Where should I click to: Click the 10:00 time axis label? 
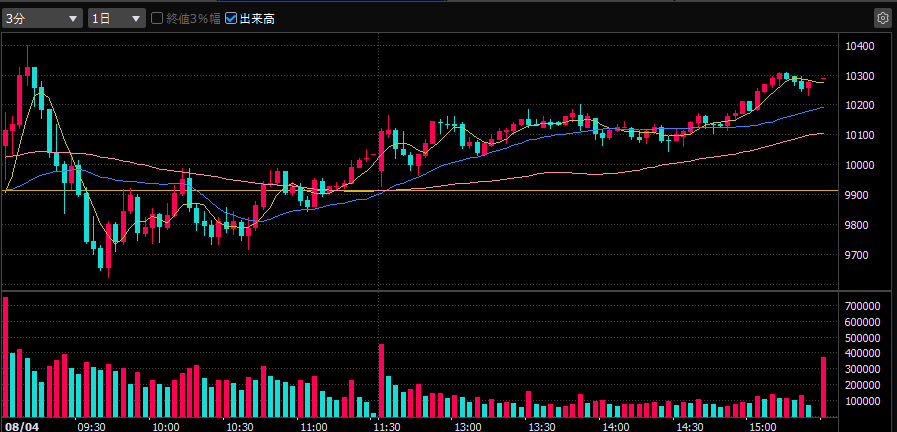[x=166, y=426]
